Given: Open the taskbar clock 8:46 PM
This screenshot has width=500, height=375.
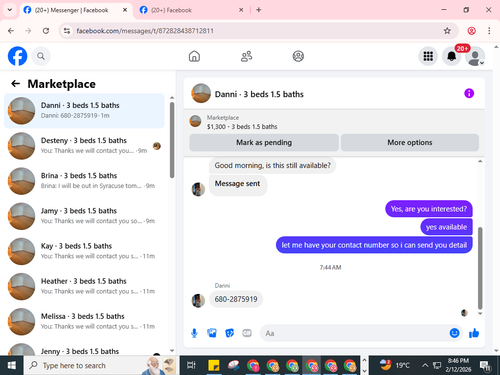Looking at the screenshot, I should click(x=458, y=365).
